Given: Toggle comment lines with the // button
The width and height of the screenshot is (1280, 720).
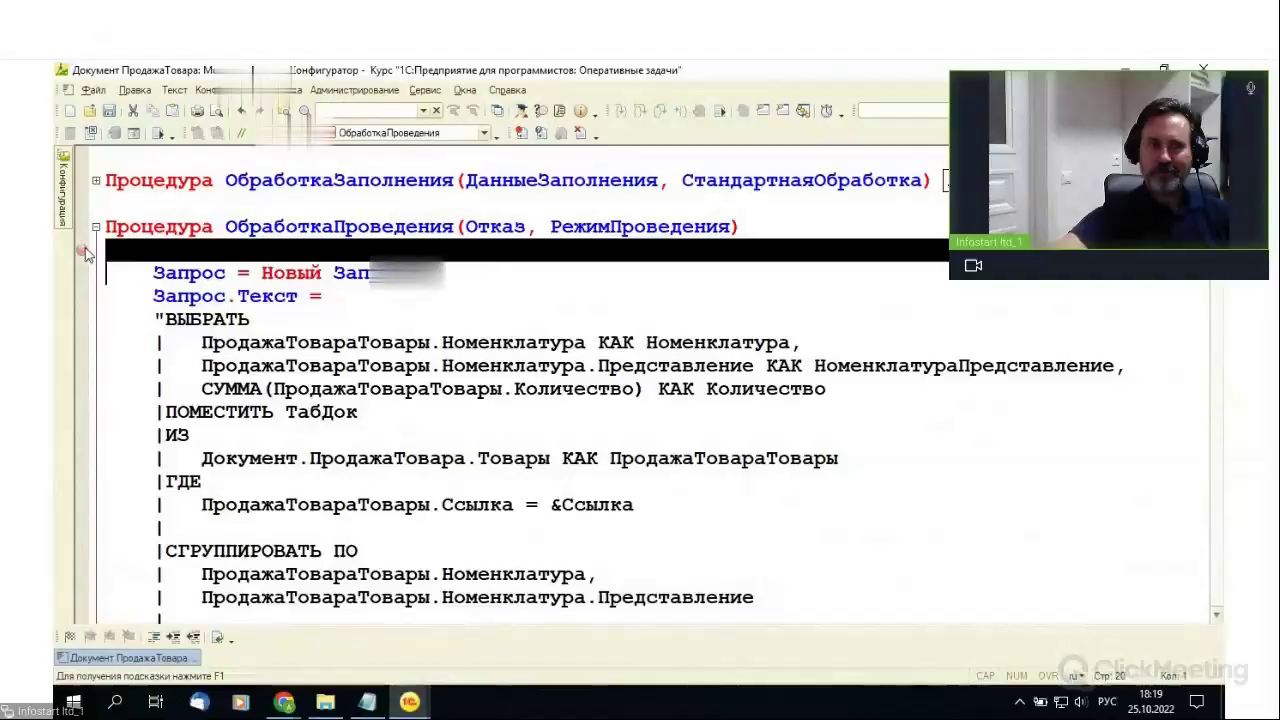Looking at the screenshot, I should click(241, 133).
